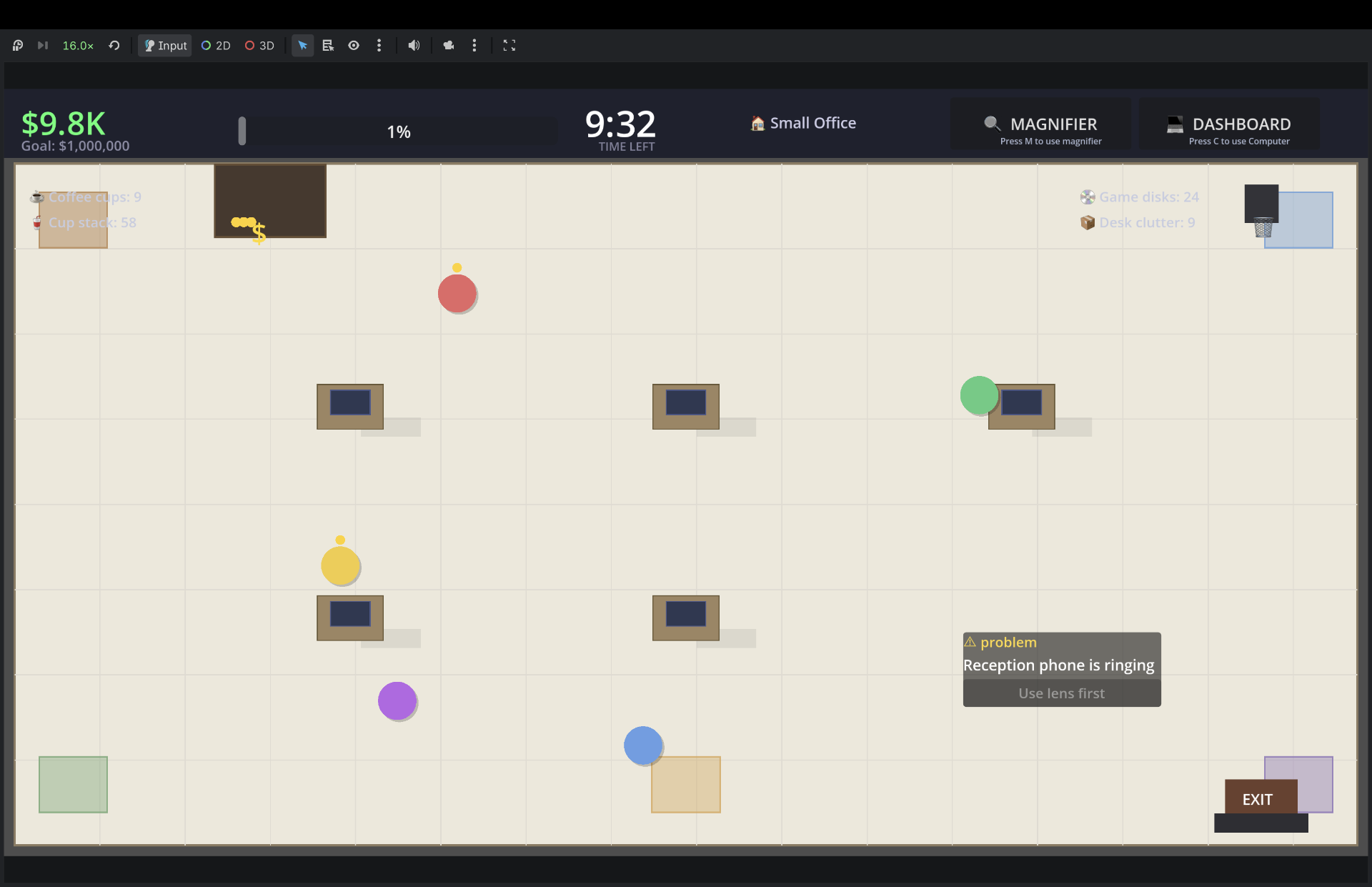Open the camera options three-dot menu
The image size is (1372, 887).
coord(474,46)
